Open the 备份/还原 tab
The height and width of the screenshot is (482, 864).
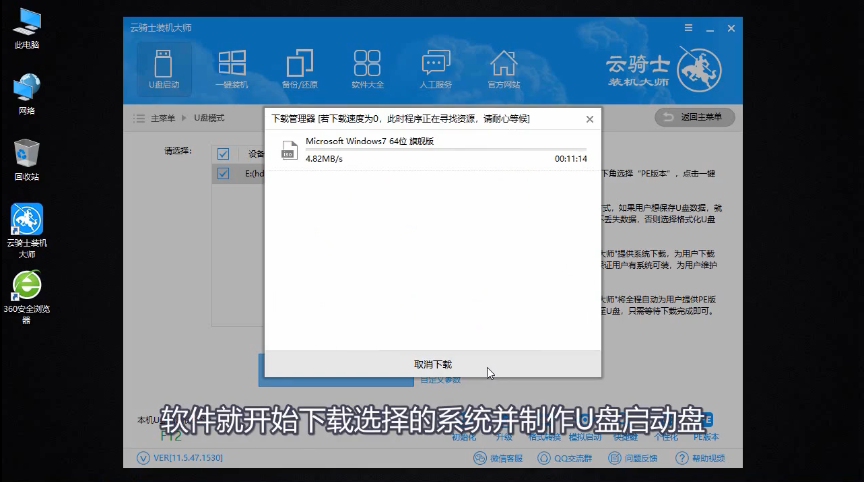(299, 69)
